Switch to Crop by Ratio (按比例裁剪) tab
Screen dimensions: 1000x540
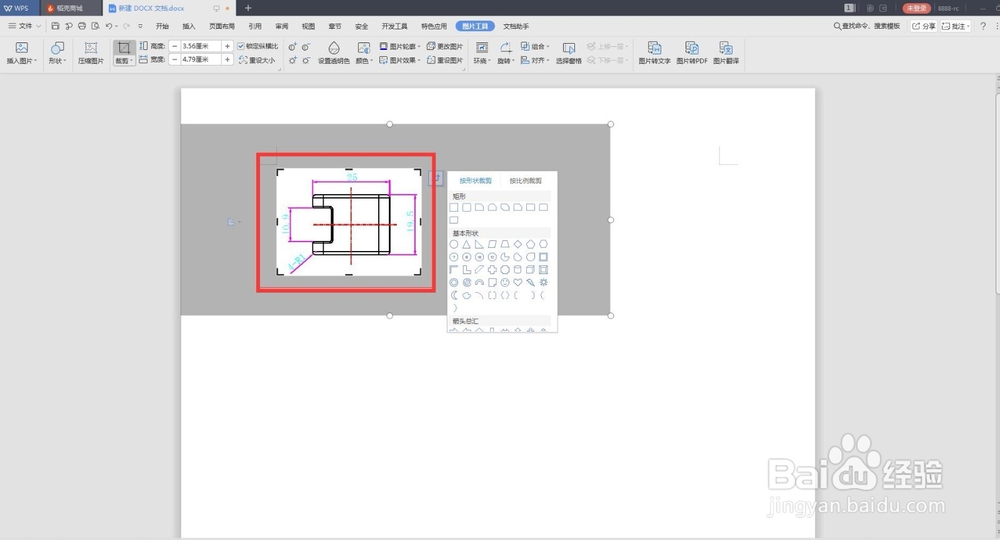(526, 180)
